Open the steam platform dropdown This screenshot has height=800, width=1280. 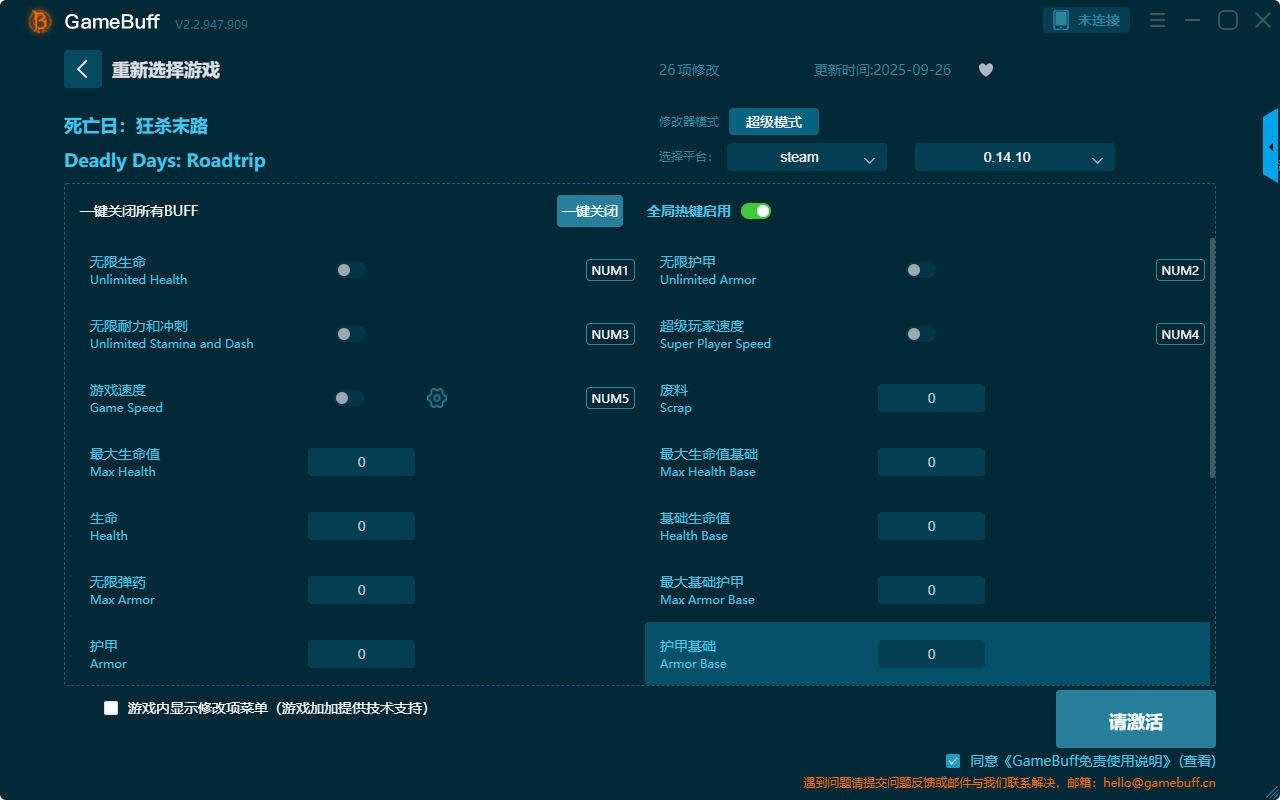point(806,157)
